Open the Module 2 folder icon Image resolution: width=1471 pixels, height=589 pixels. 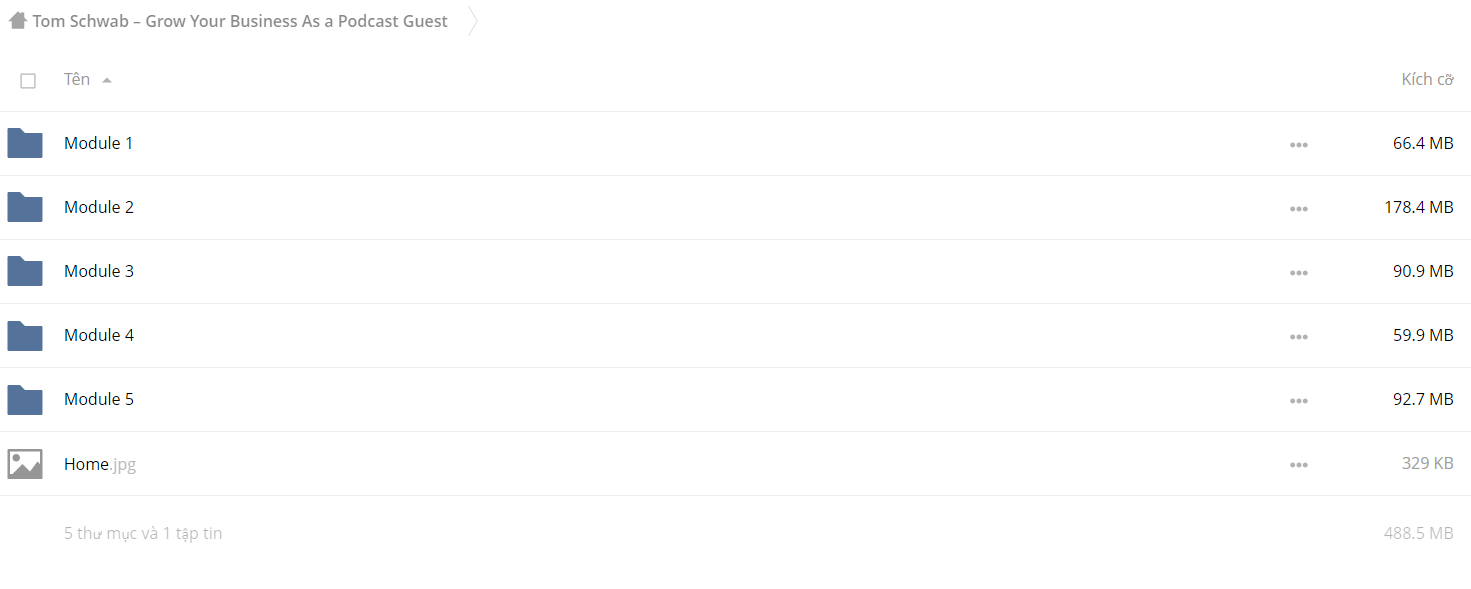(x=25, y=208)
